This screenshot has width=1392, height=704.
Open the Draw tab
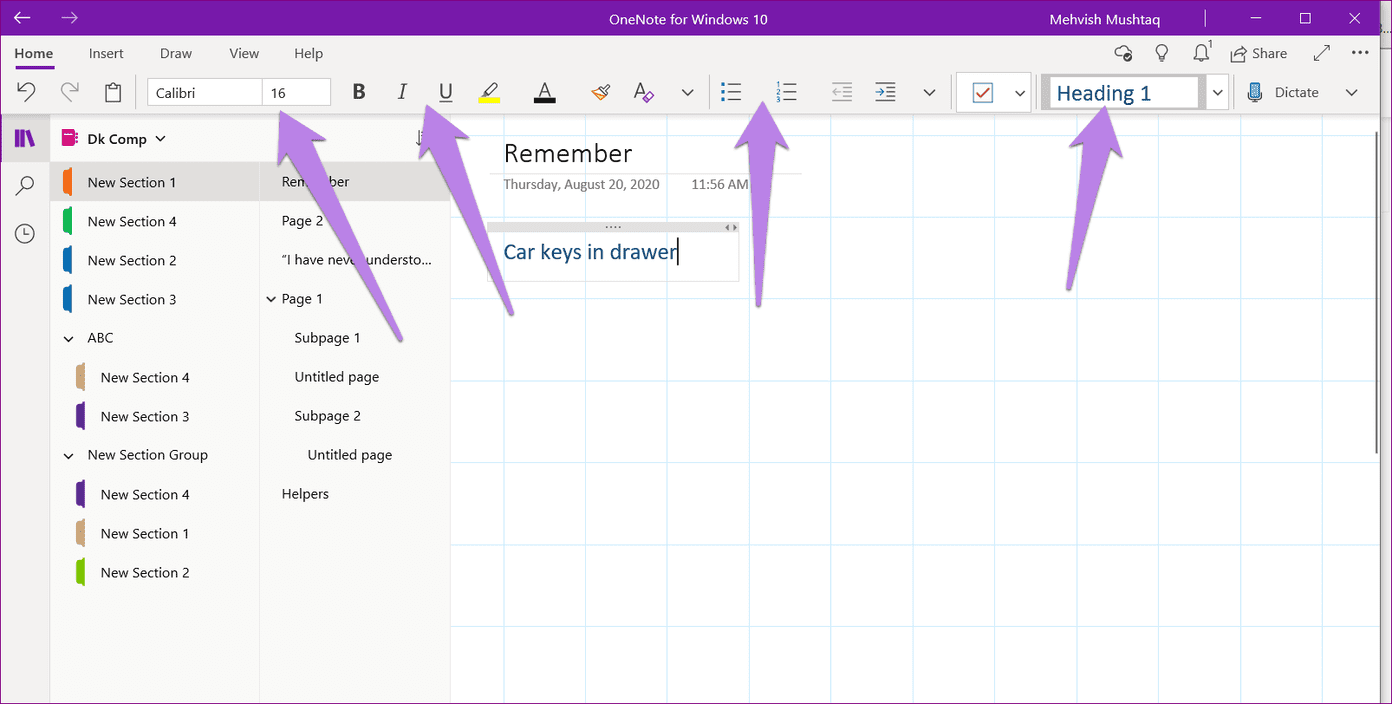[x=176, y=54]
